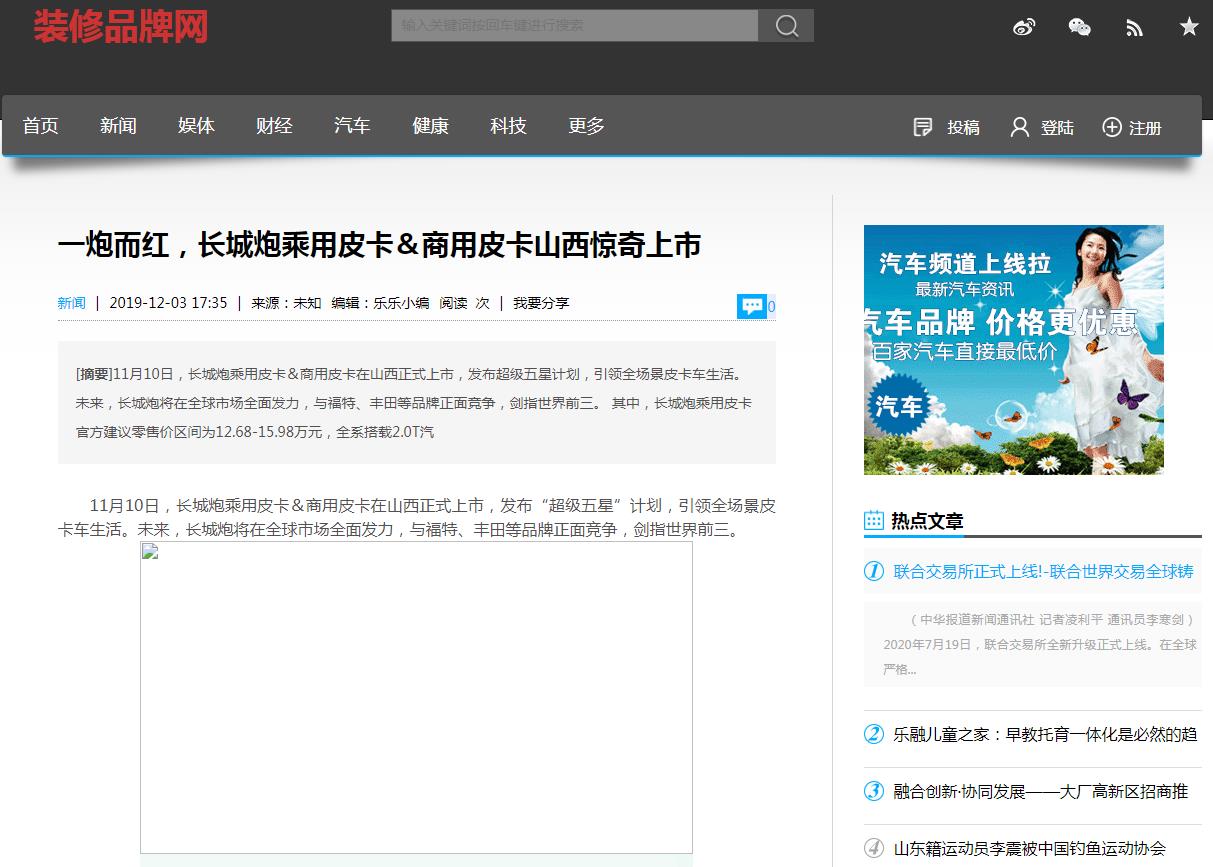Image resolution: width=1213 pixels, height=867 pixels.
Task: Click the 装修品牌网 site logo
Action: (121, 27)
